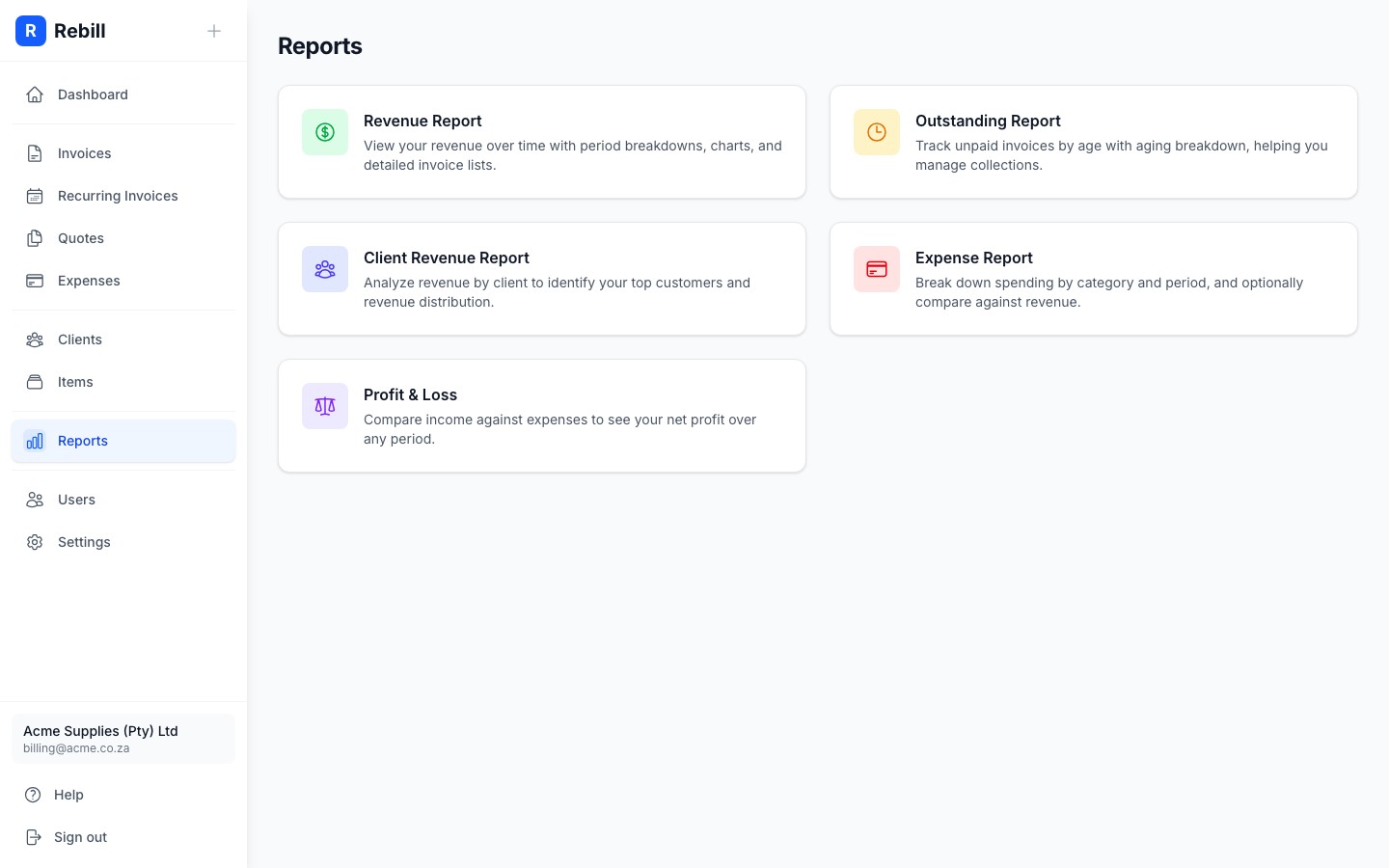Navigate to the Clients section
Screen dimensions: 1389x868
tap(79, 339)
